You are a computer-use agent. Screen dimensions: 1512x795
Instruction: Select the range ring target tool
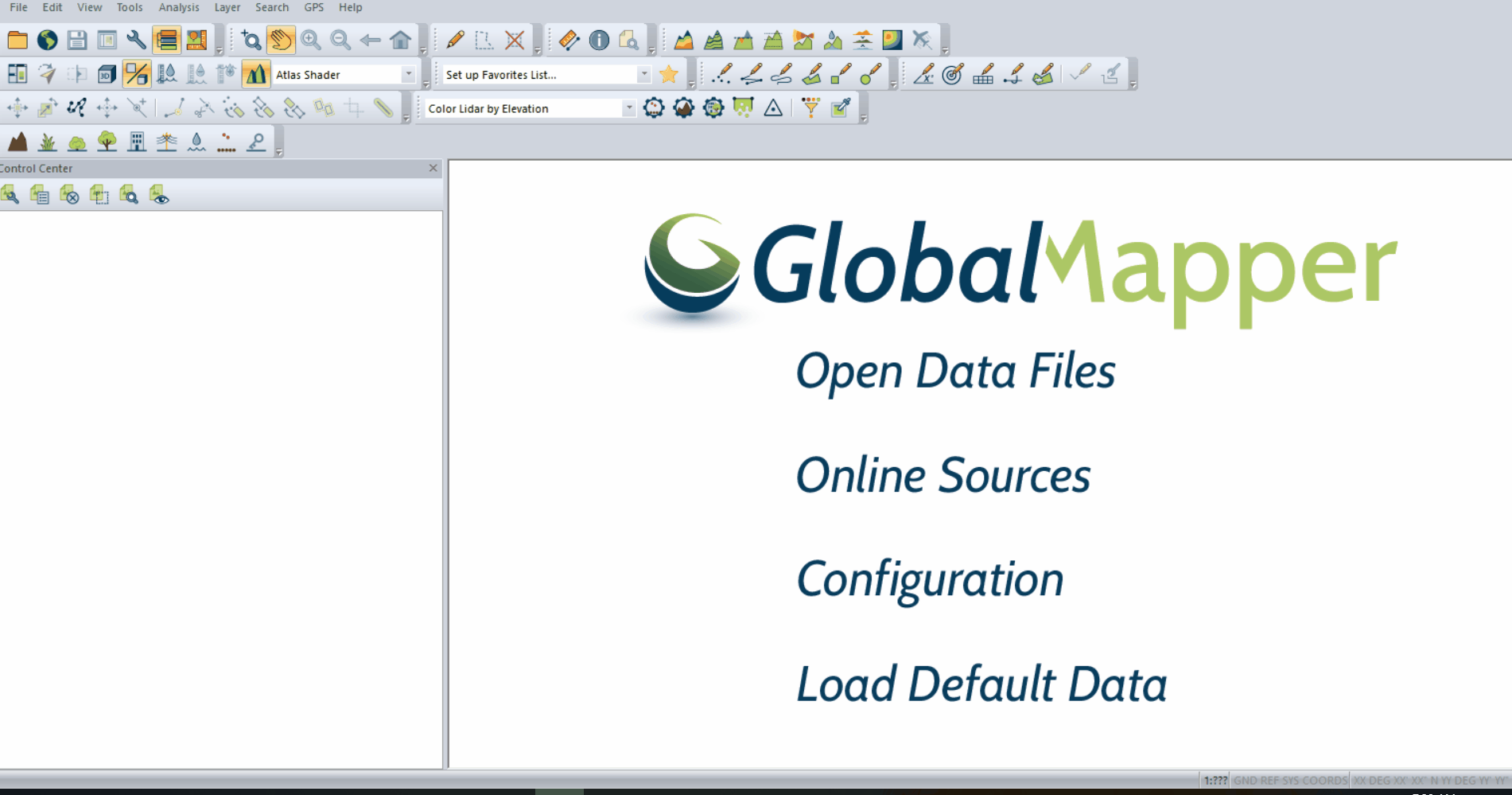[x=952, y=75]
